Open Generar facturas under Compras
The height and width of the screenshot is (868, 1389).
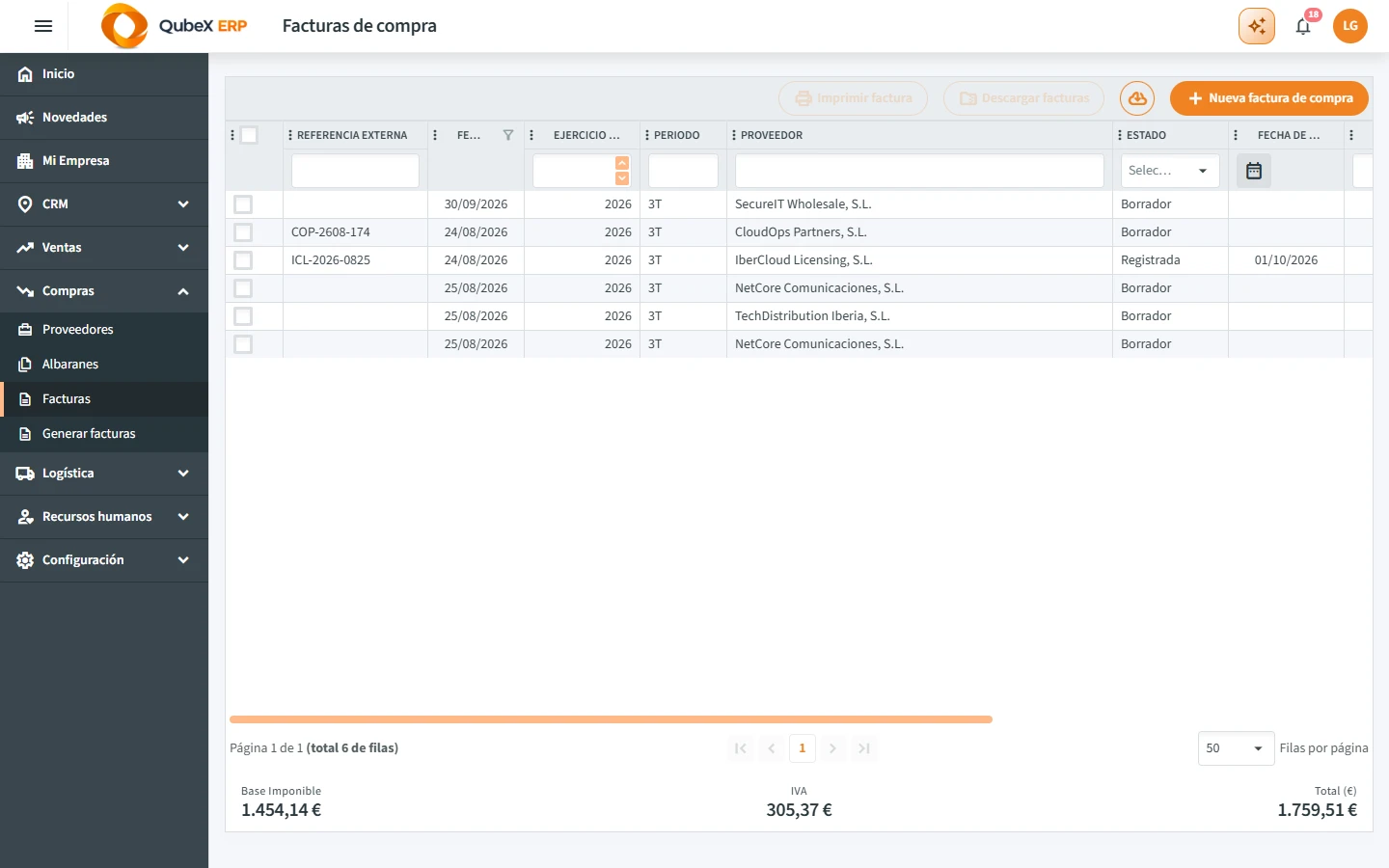click(x=104, y=434)
